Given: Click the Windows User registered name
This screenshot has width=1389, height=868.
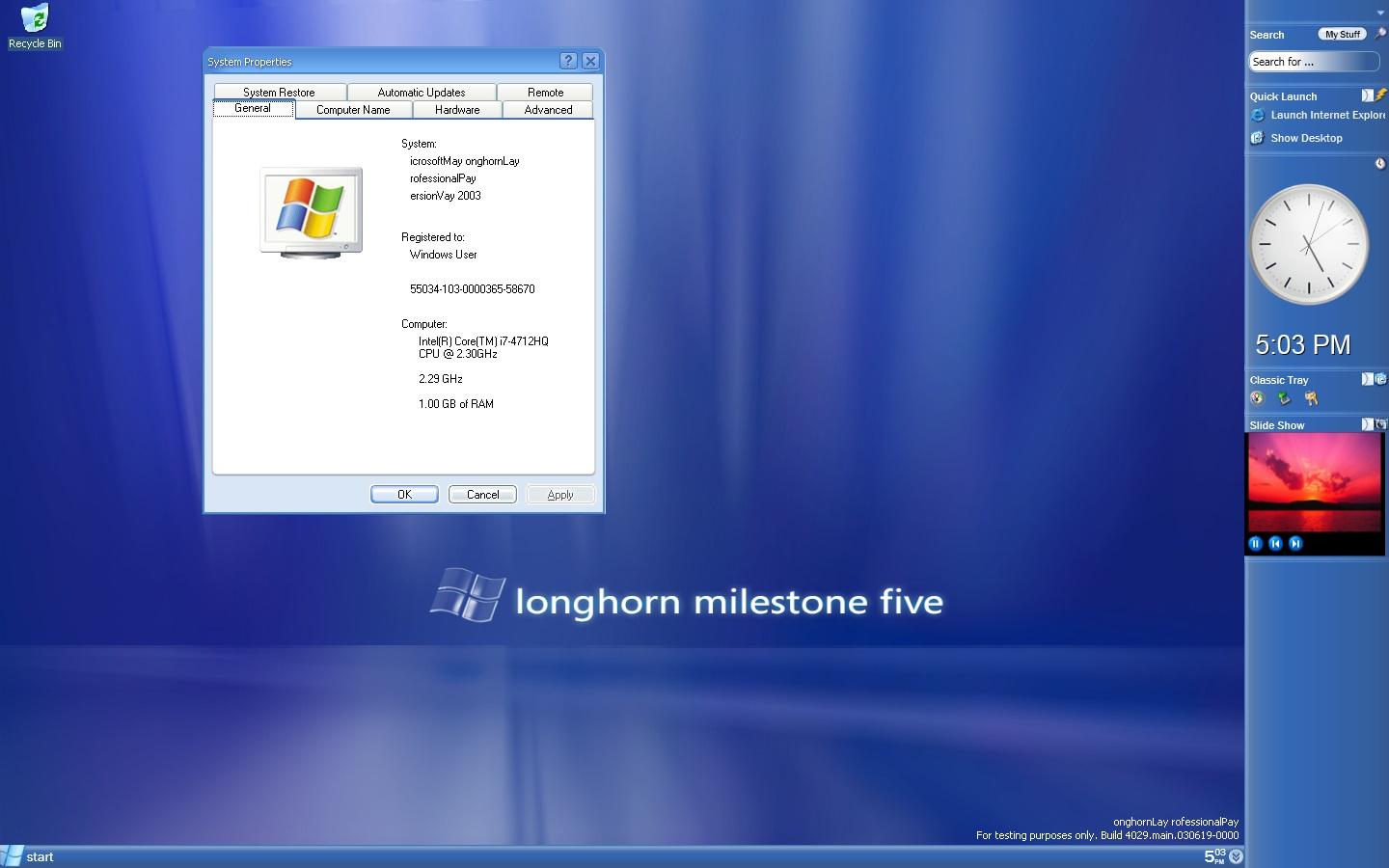Looking at the screenshot, I should click(443, 255).
